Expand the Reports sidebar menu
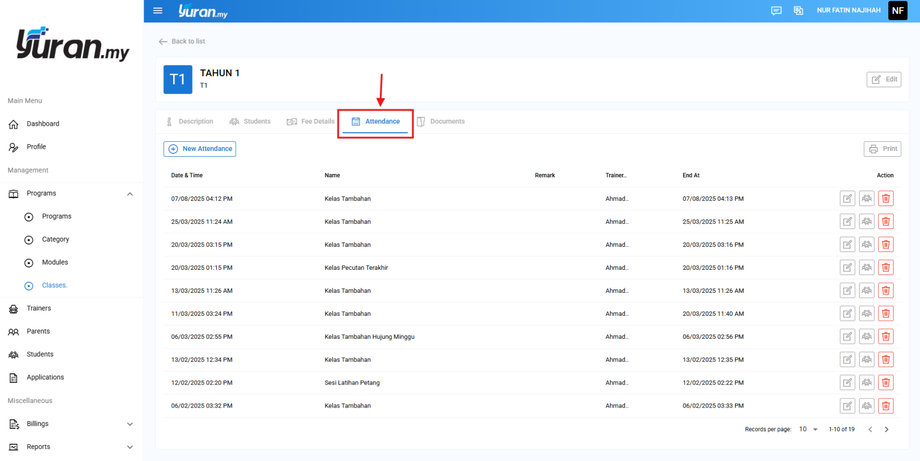Screen dimensions: 920x461 point(130,447)
